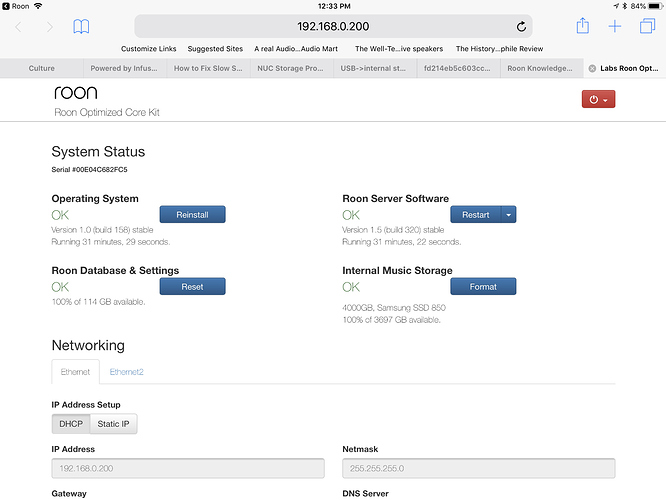Image resolution: width=666 pixels, height=500 pixels.
Task: Click Reset for Roon Database & Settings
Action: (192, 287)
